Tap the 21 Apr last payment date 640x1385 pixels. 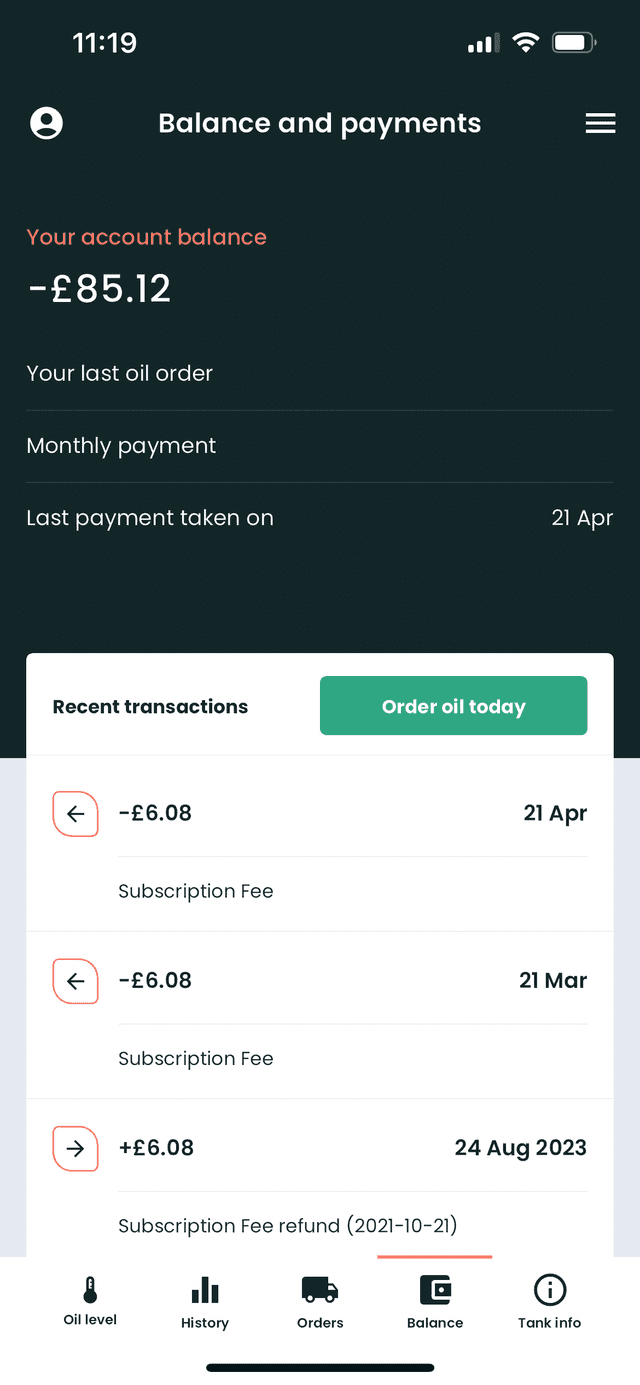coord(582,517)
